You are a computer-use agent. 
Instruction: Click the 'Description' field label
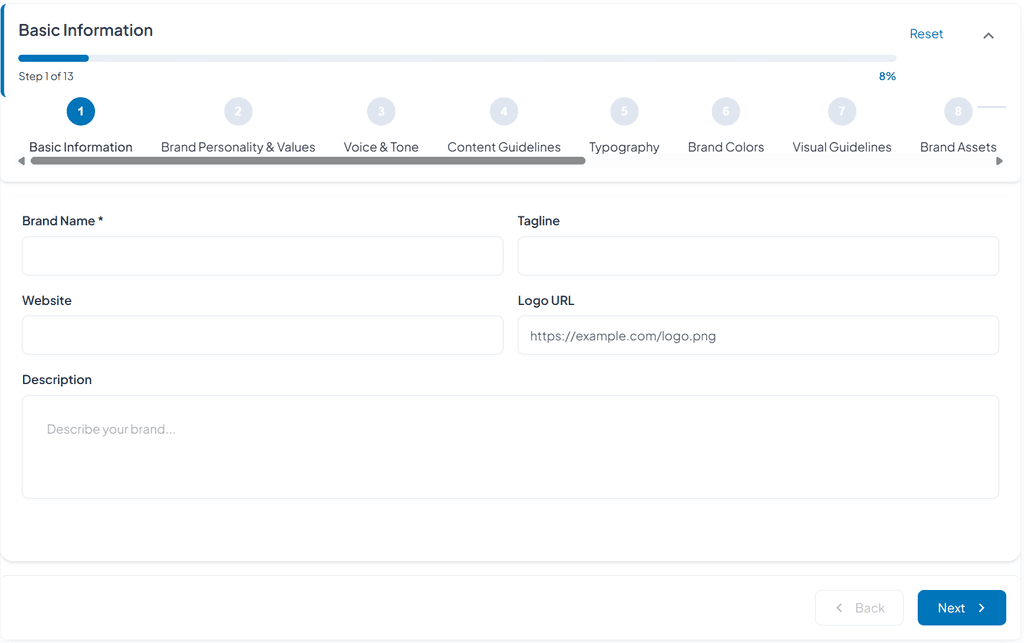[57, 380]
